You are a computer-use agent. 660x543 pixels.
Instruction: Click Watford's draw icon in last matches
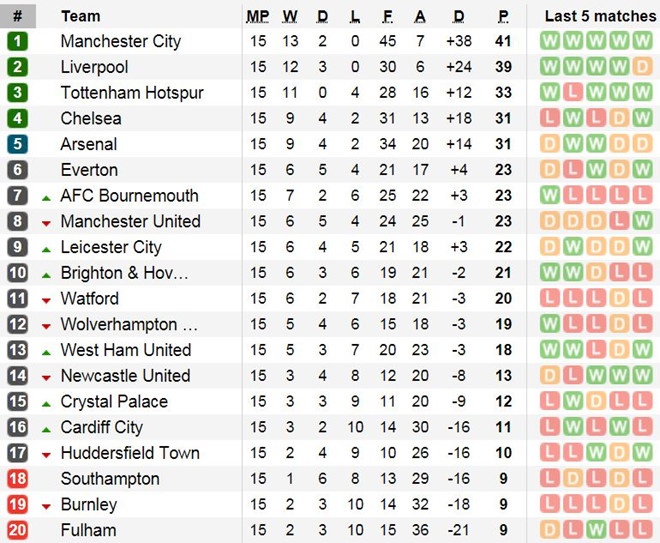pos(619,299)
